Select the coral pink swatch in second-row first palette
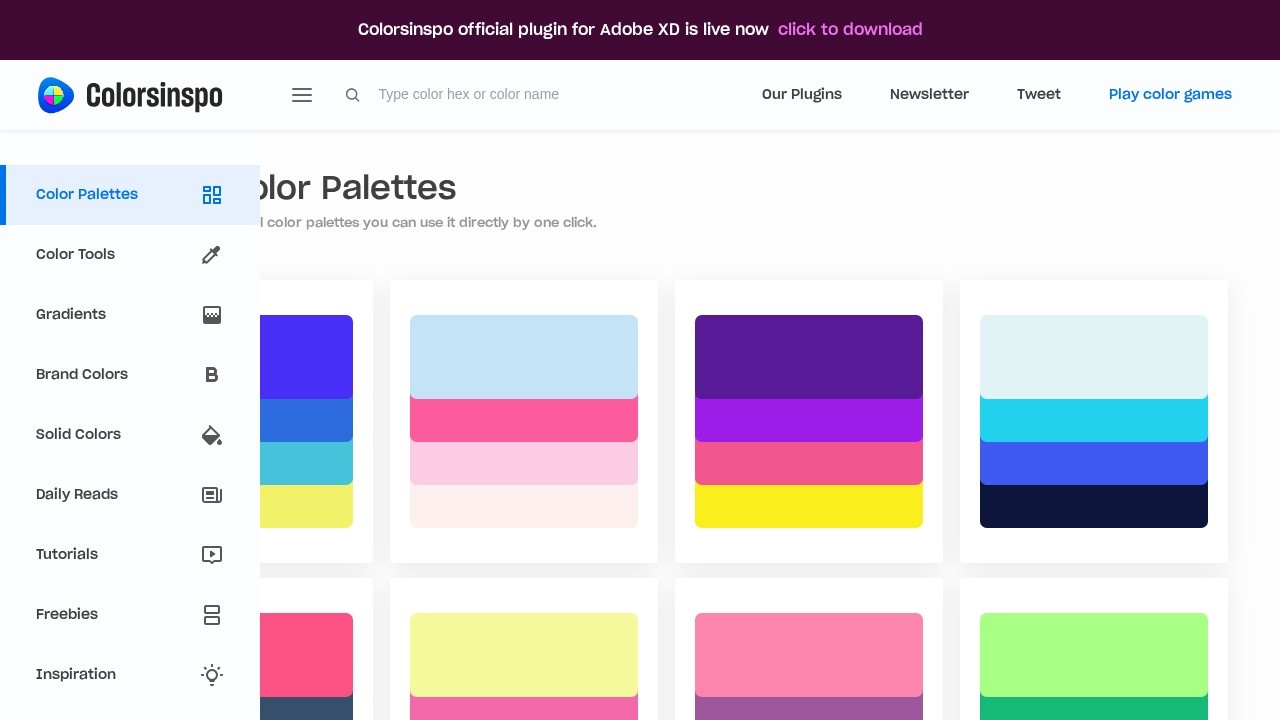Screen dimensions: 1280x720 [x=306, y=654]
